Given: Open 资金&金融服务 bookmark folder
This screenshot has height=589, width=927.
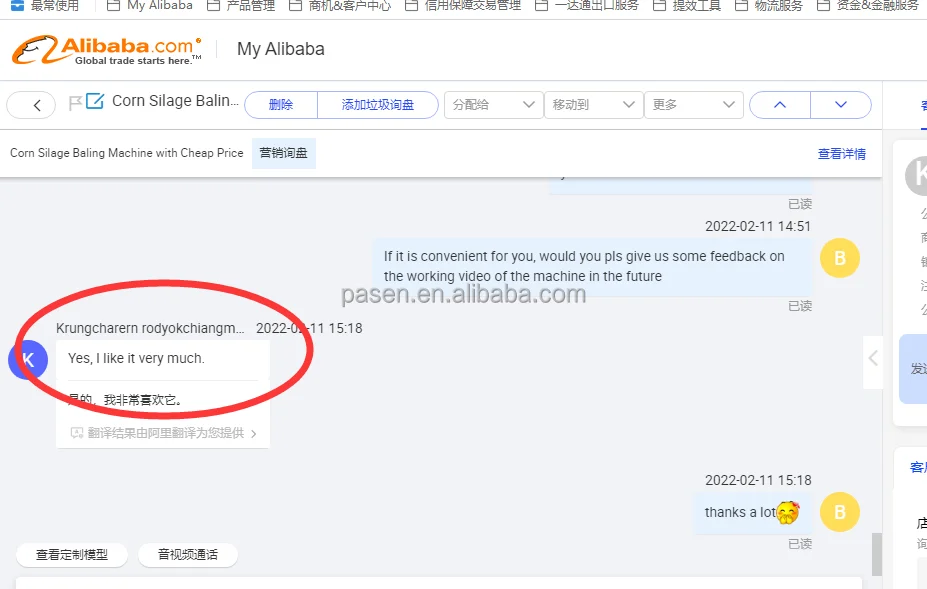Looking at the screenshot, I should [x=867, y=6].
